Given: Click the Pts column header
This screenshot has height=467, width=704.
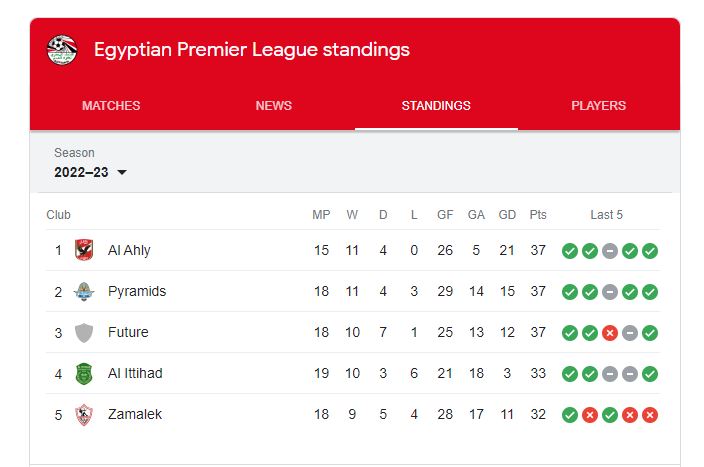Looking at the screenshot, I should [538, 215].
